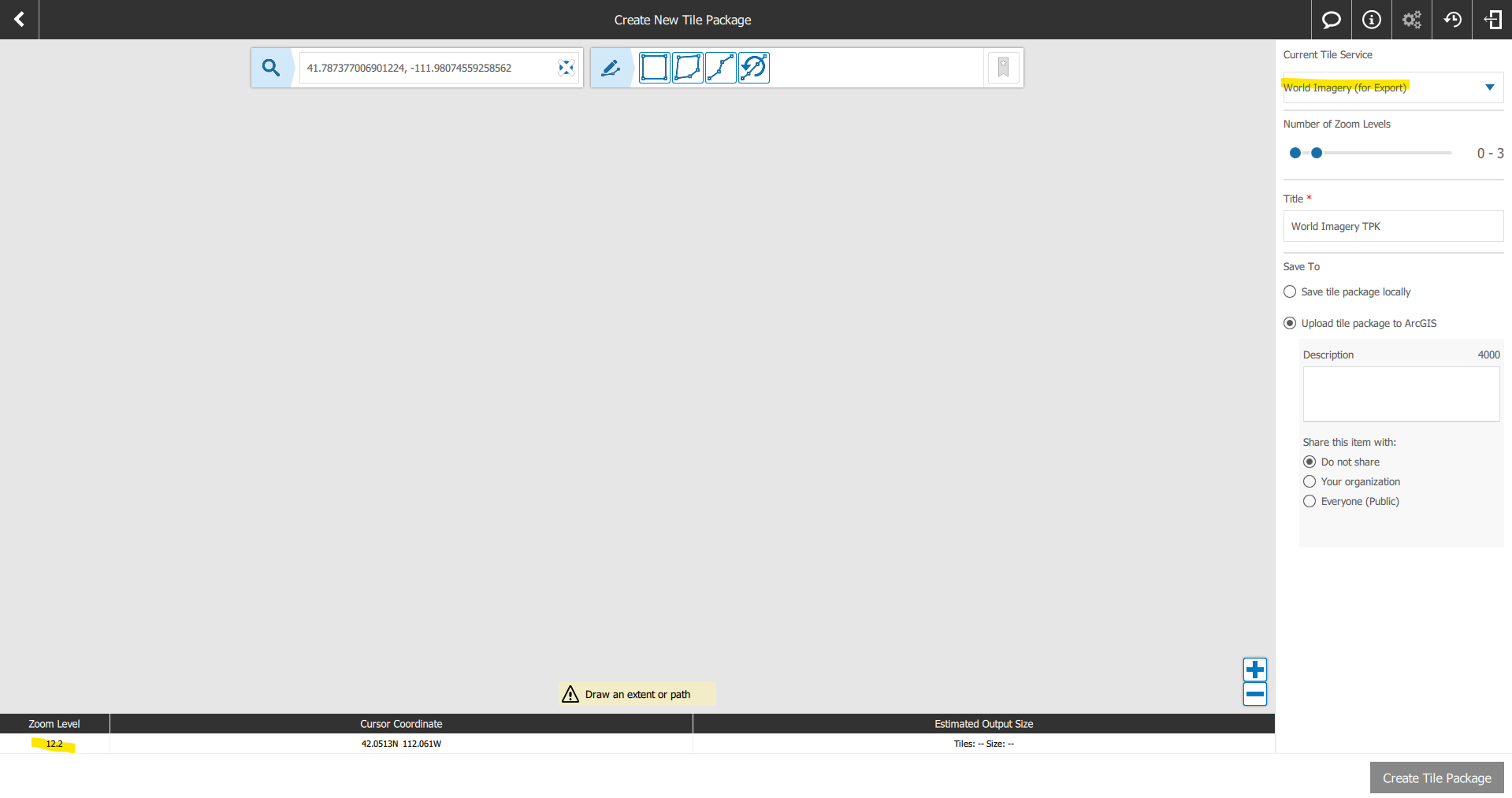The width and height of the screenshot is (1512, 798).
Task: Select the rectangle extent drawing tool
Action: click(x=655, y=68)
